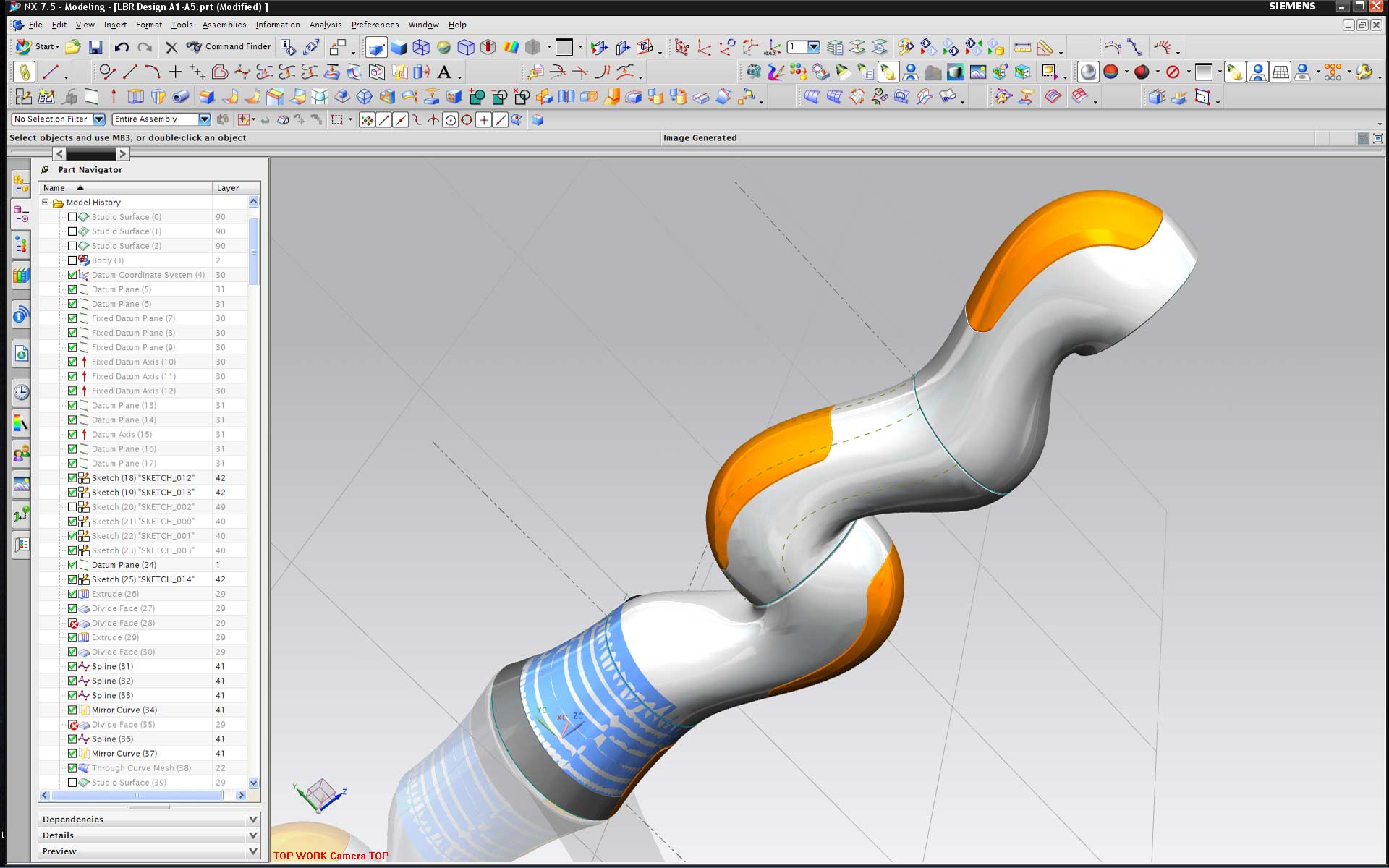
Task: Select the Text tool marked with letter A
Action: click(x=443, y=72)
